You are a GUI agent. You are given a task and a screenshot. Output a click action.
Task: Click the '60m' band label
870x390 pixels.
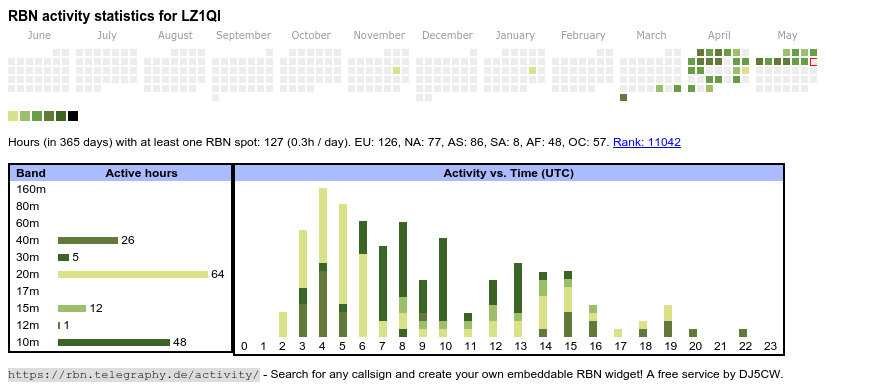tap(28, 223)
